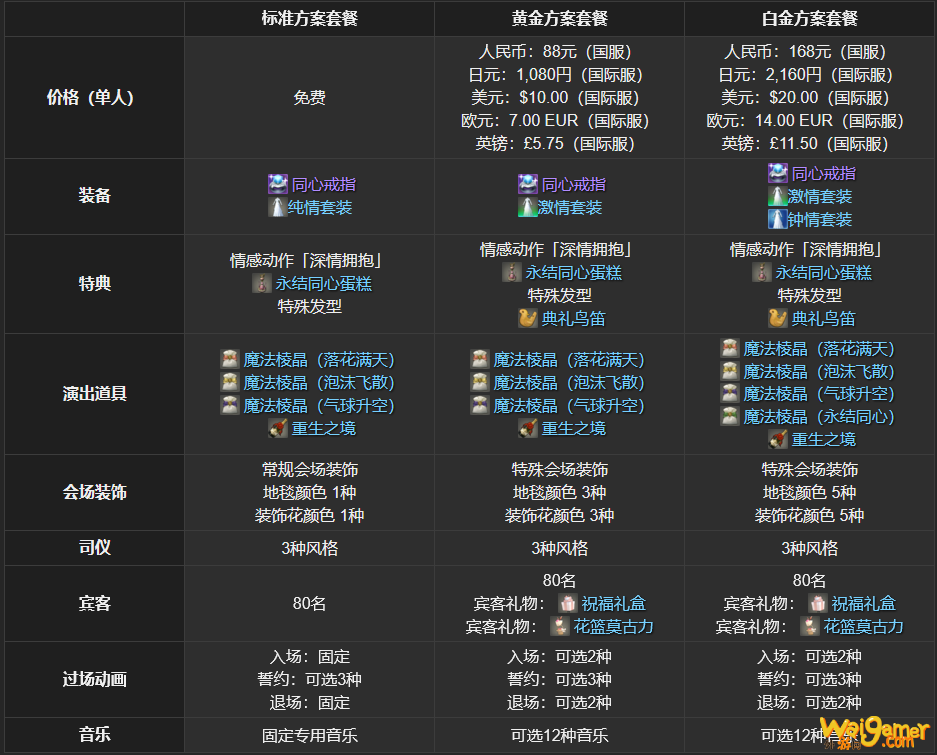Viewport: 937px width, 755px height.
Task: Open 同心戒指 link in 白金方案套餐 column
Action: pyautogui.click(x=823, y=173)
